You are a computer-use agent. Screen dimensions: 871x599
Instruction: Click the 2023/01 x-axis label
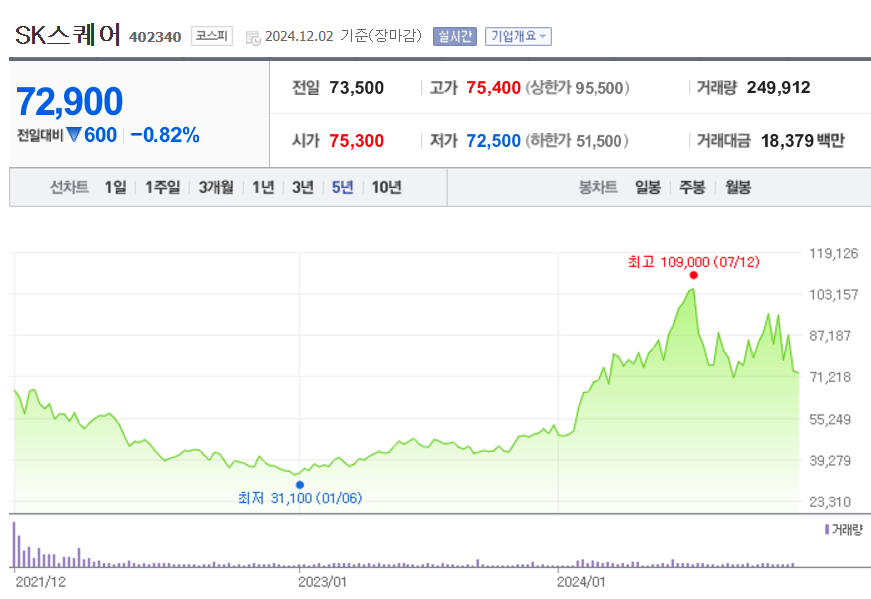[322, 582]
